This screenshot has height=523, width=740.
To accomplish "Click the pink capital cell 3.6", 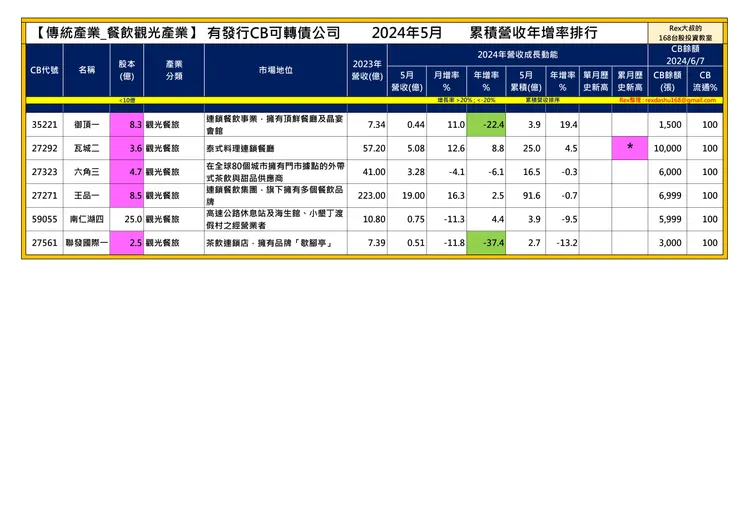I will tap(126, 148).
